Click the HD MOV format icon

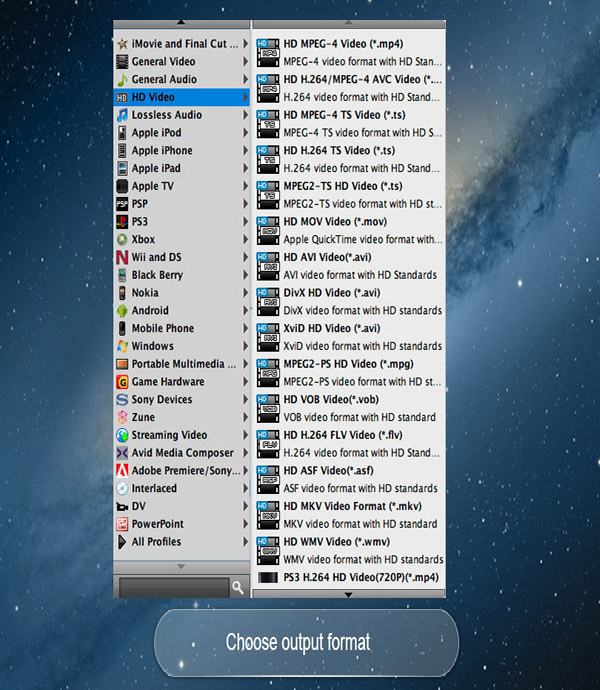pyautogui.click(x=268, y=230)
